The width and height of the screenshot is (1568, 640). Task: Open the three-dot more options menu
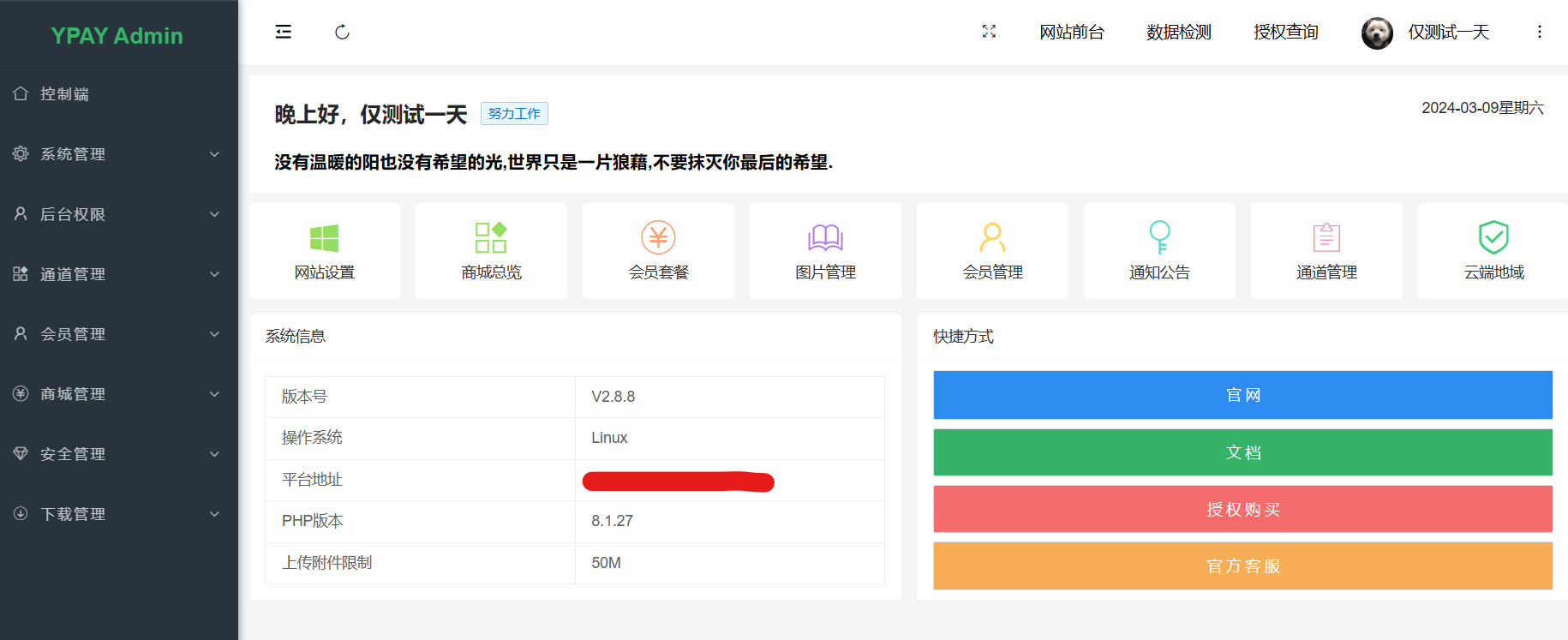[x=1539, y=32]
